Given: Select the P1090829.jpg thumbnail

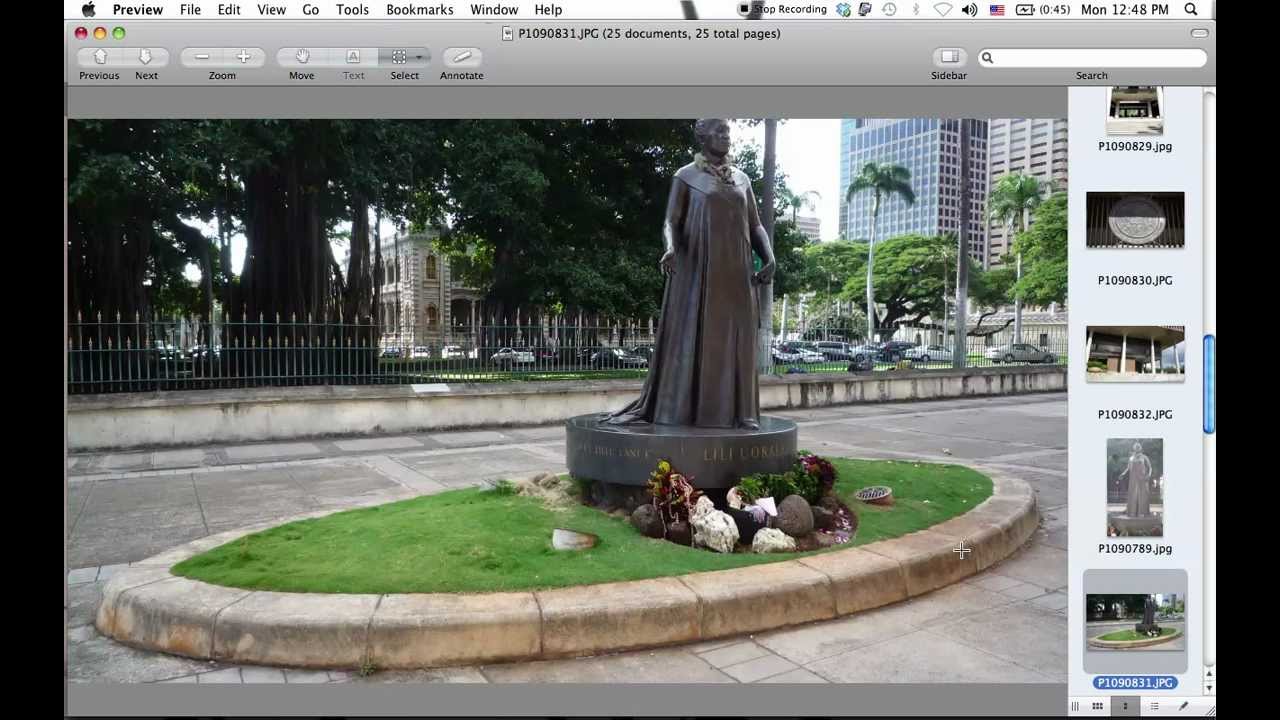Looking at the screenshot, I should (1135, 110).
